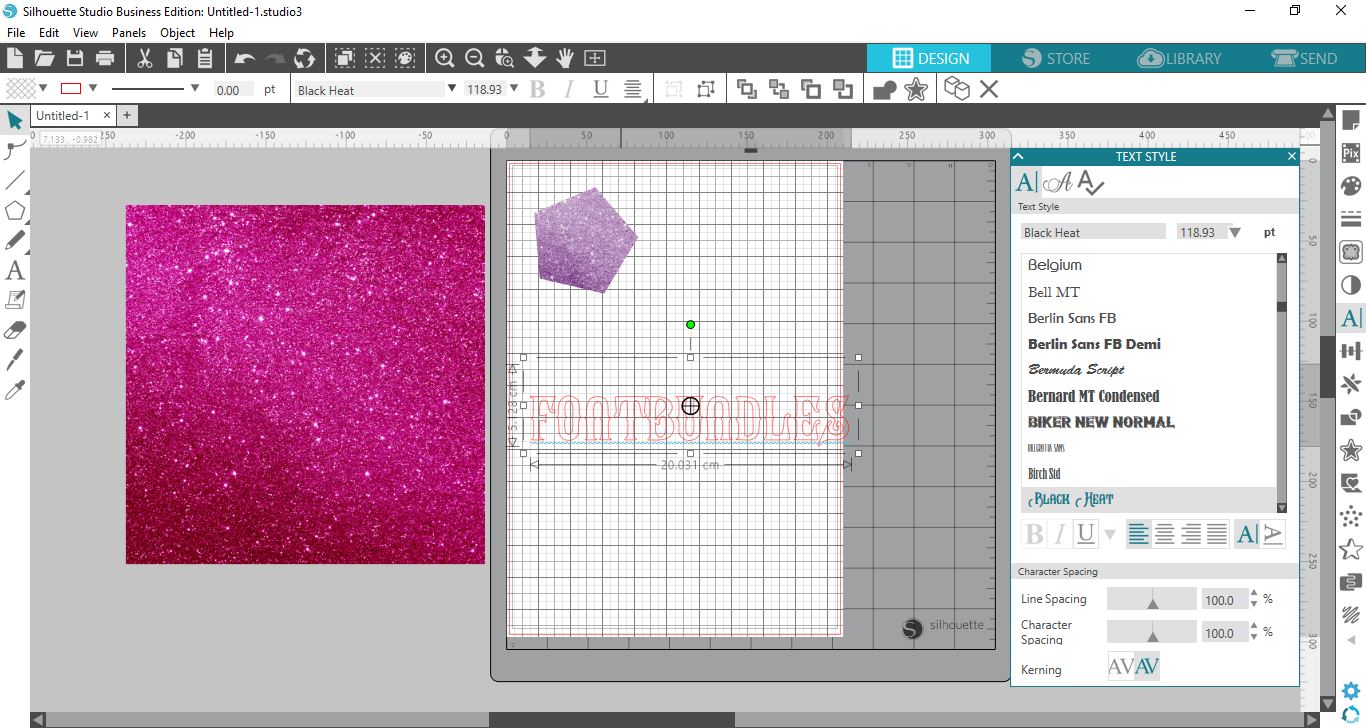Adjust the Character Spacing slider
This screenshot has height=728, width=1366.
coord(1152,632)
